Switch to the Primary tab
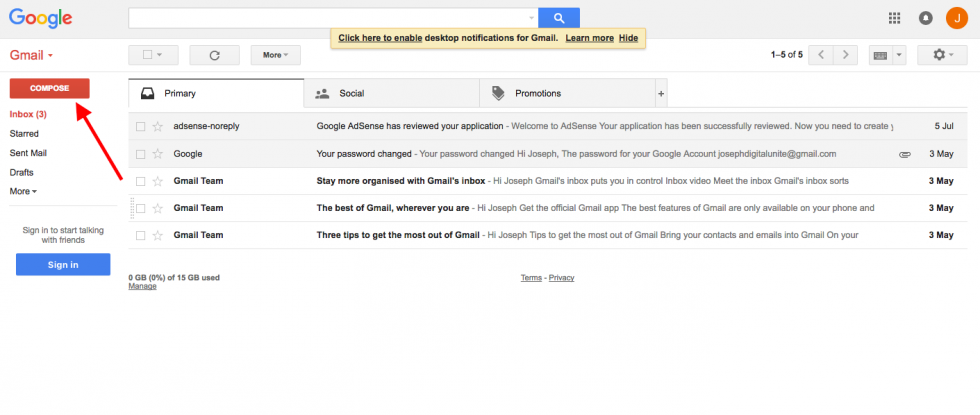Viewport: 980px width, 415px height. tap(216, 94)
